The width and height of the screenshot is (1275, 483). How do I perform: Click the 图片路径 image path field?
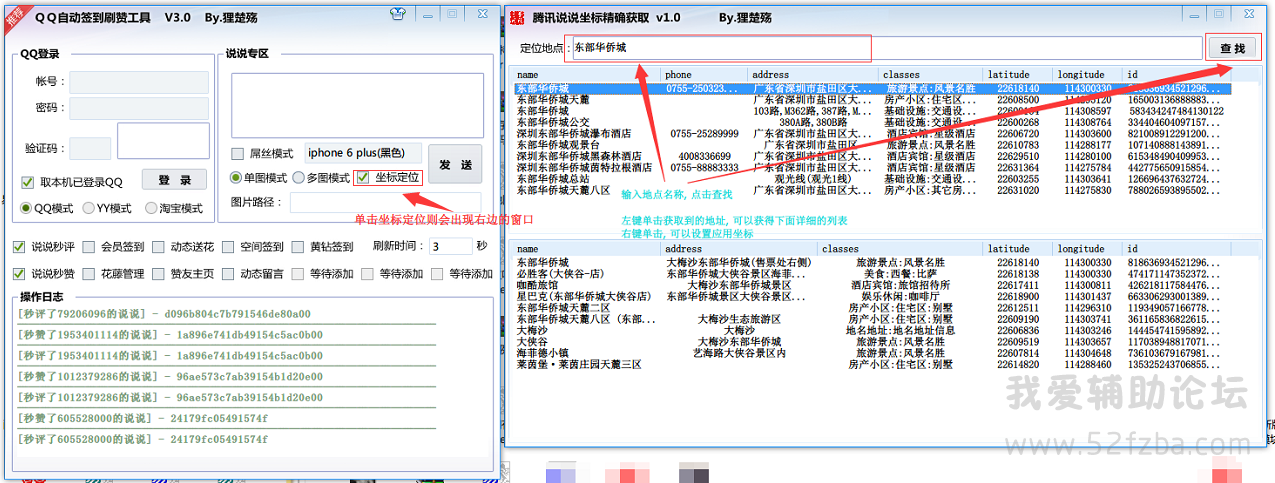click(x=385, y=202)
